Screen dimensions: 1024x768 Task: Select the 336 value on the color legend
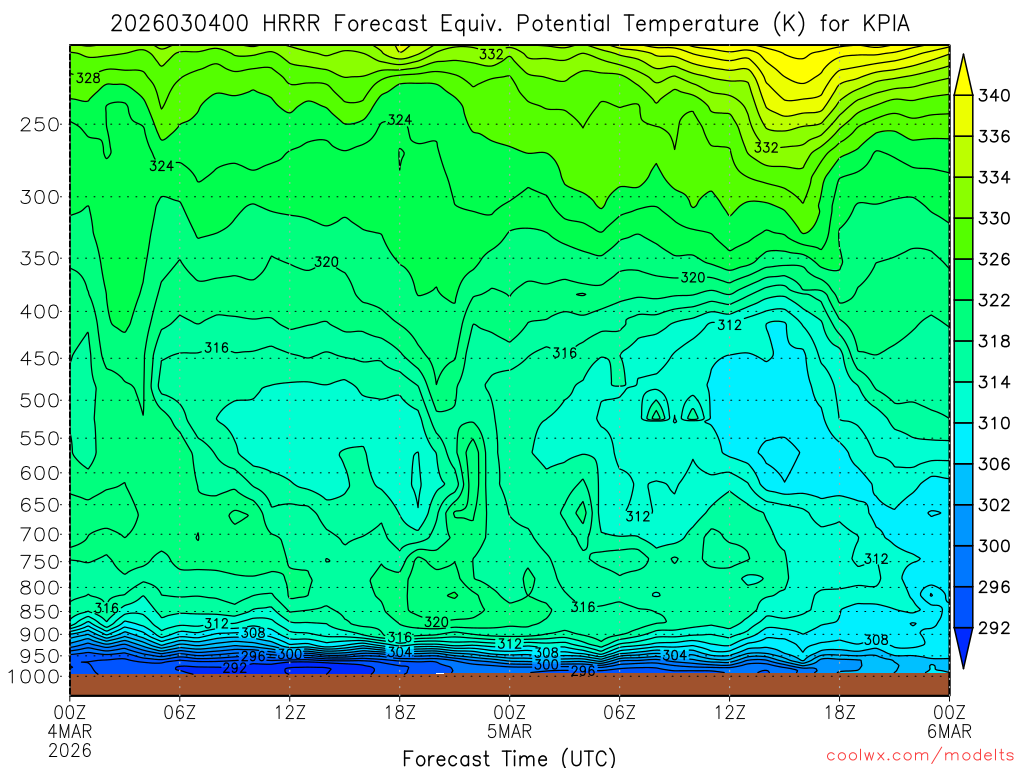point(993,136)
